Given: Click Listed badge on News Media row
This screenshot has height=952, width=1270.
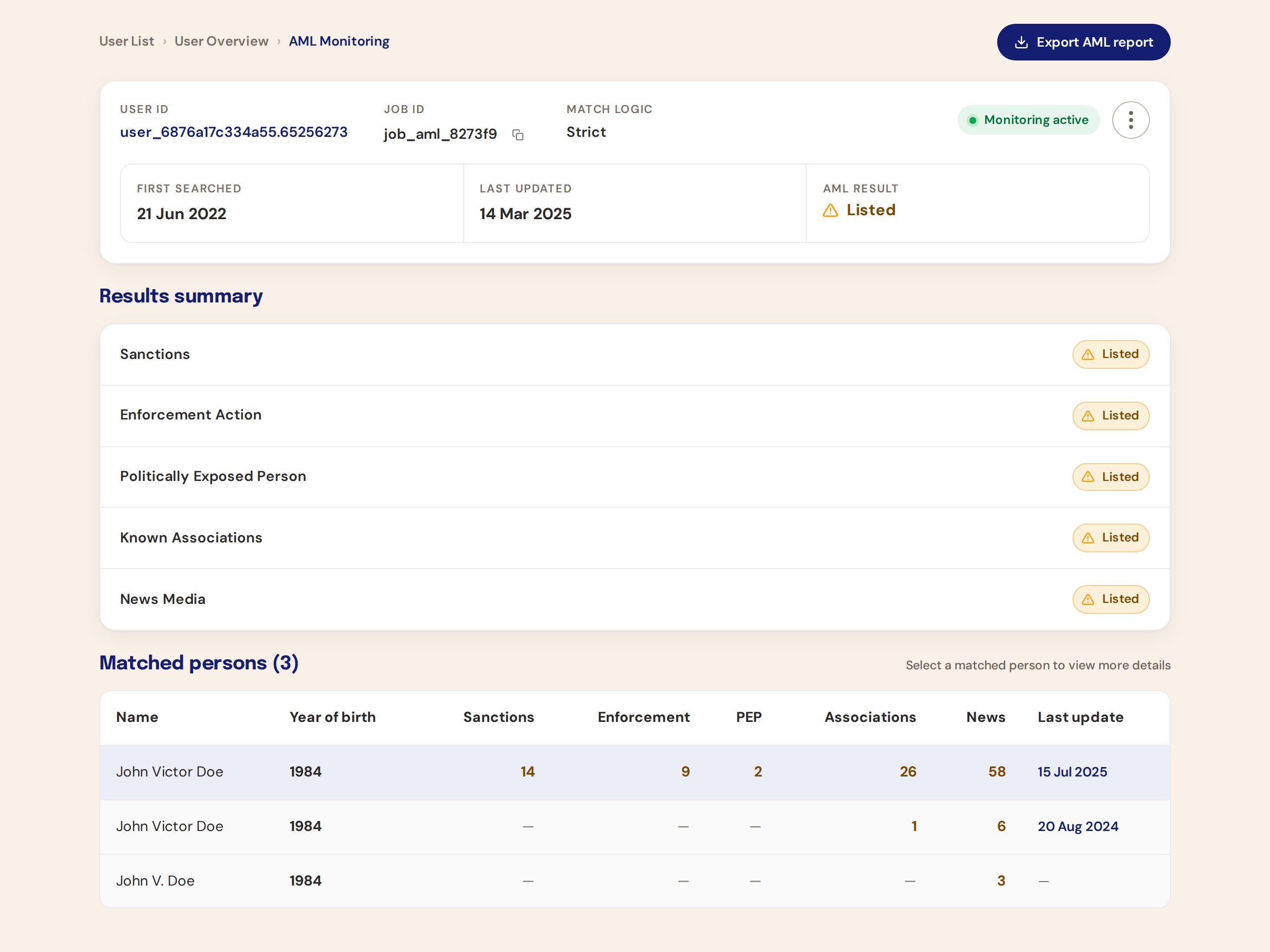Looking at the screenshot, I should (1110, 599).
